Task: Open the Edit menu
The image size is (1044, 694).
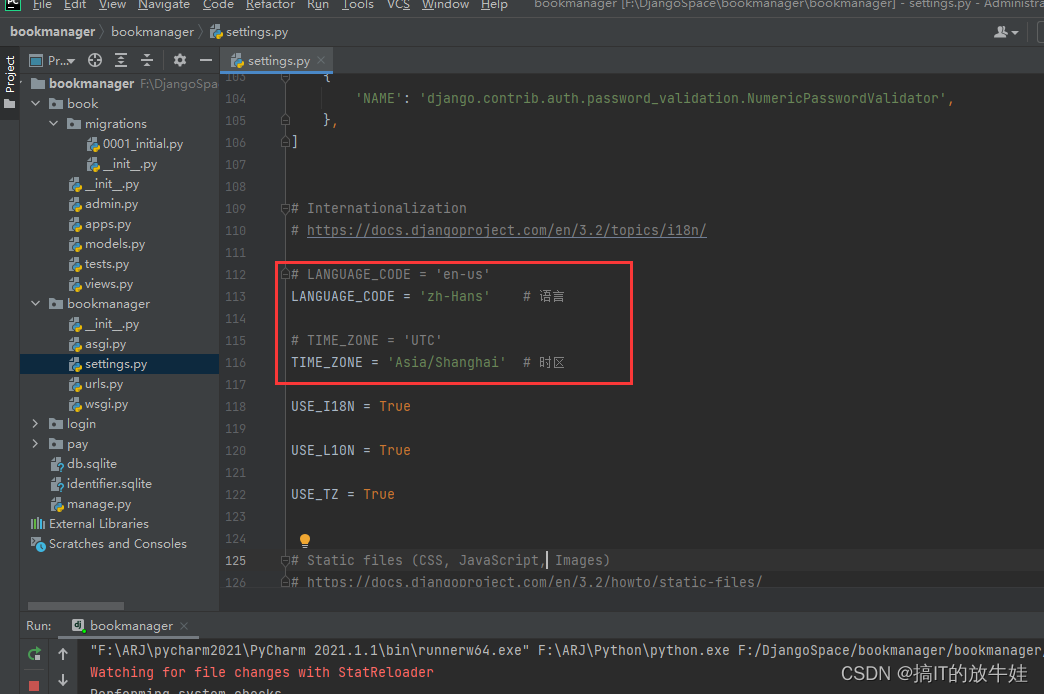Action: [75, 5]
